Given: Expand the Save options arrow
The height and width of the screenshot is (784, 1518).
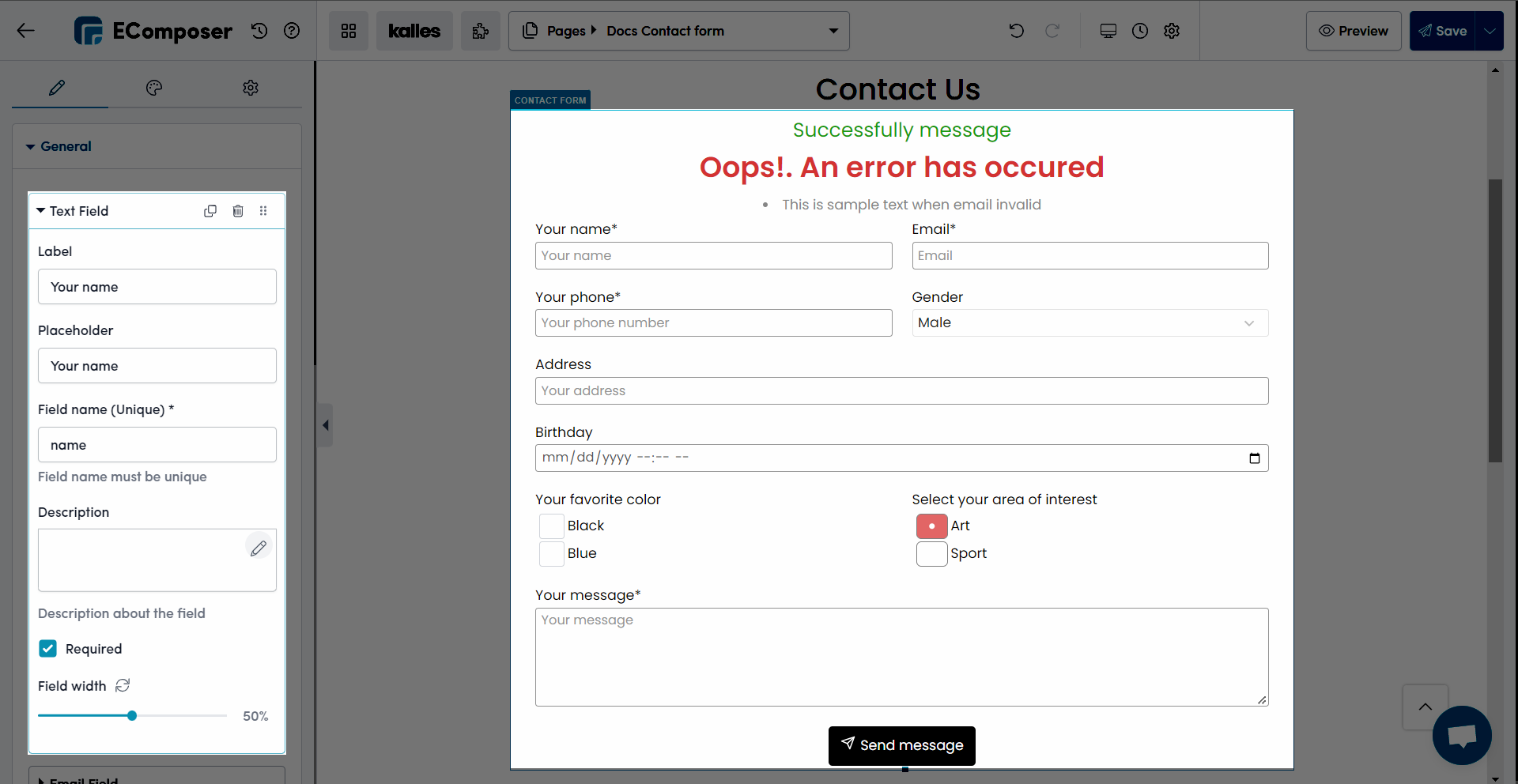Looking at the screenshot, I should coord(1490,31).
